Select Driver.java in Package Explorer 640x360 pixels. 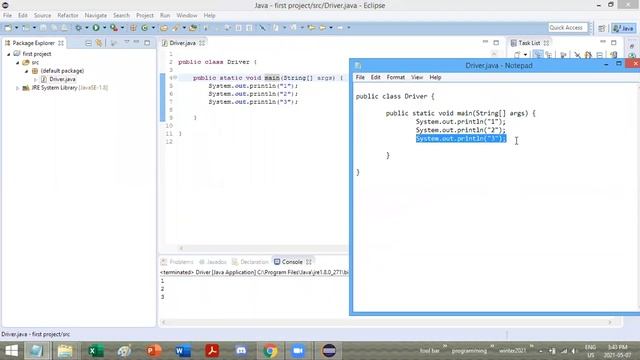click(62, 79)
